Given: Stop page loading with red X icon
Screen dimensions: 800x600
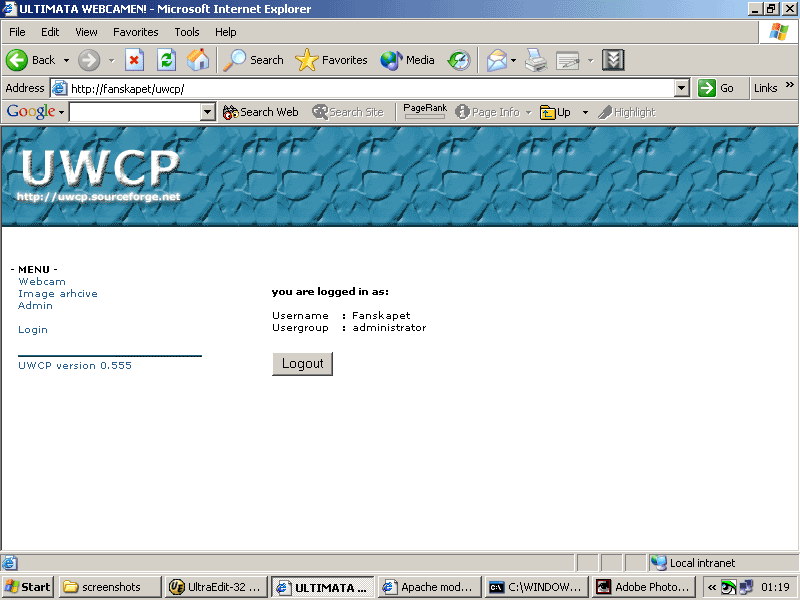Looking at the screenshot, I should click(134, 60).
